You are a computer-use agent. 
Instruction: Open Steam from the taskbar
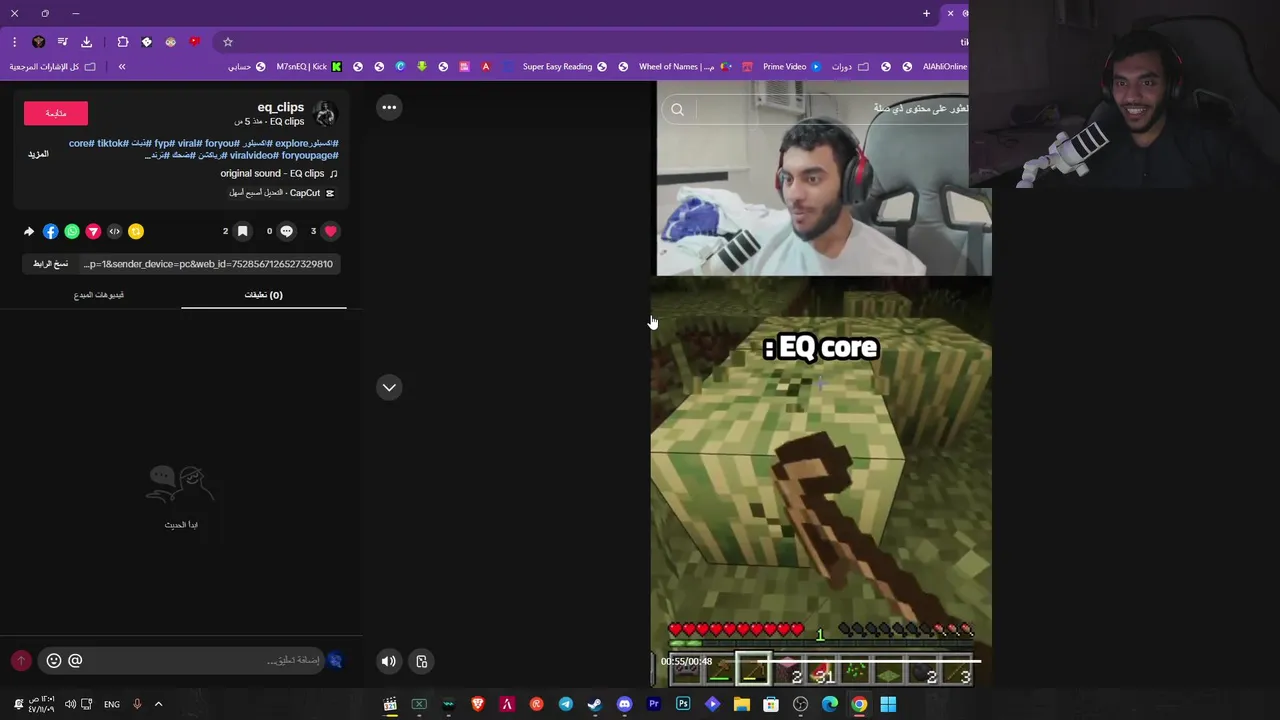coord(595,704)
